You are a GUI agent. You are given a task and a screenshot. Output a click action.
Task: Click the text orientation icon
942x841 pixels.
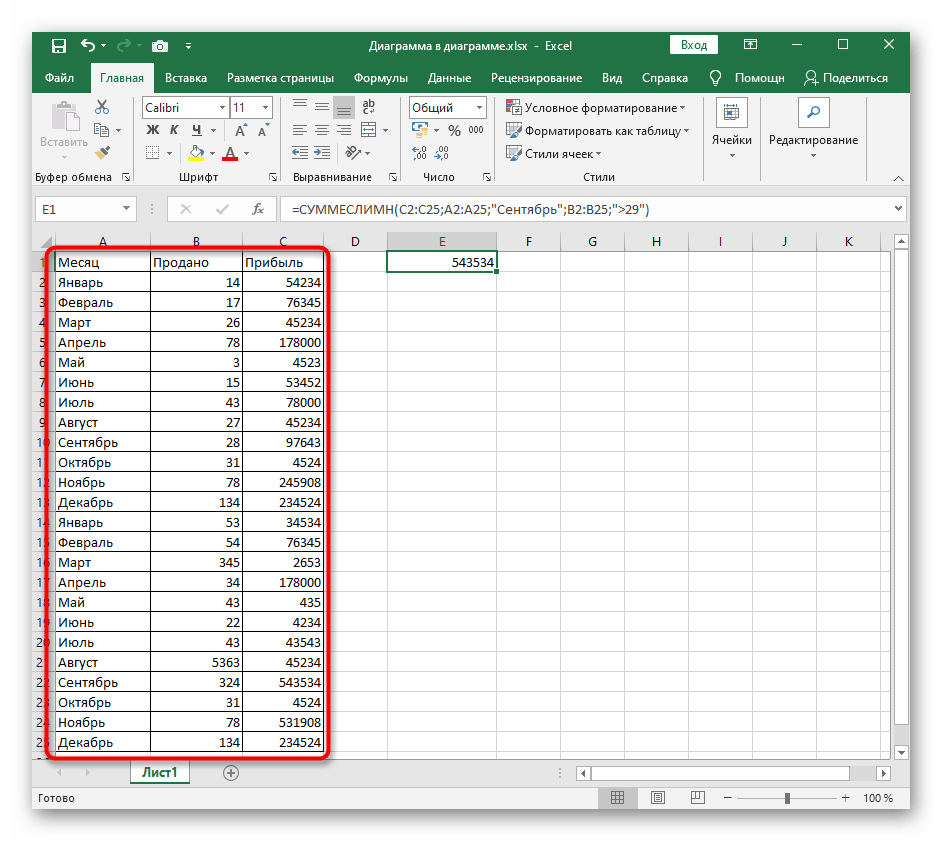[353, 153]
